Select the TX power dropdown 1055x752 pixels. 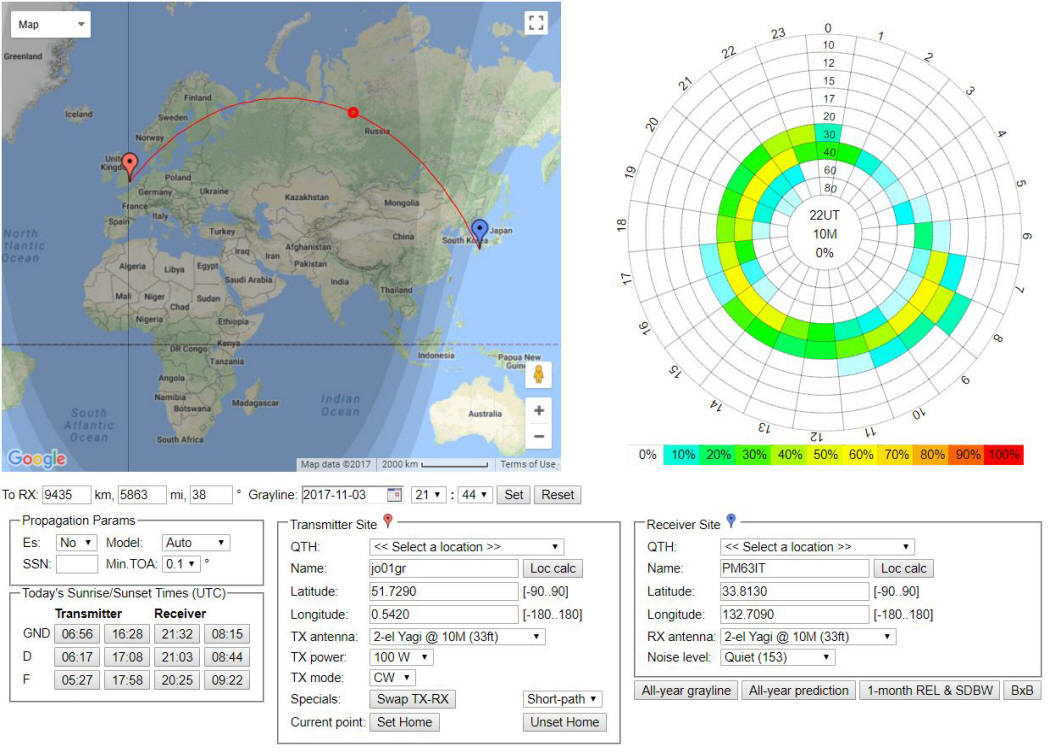402,657
